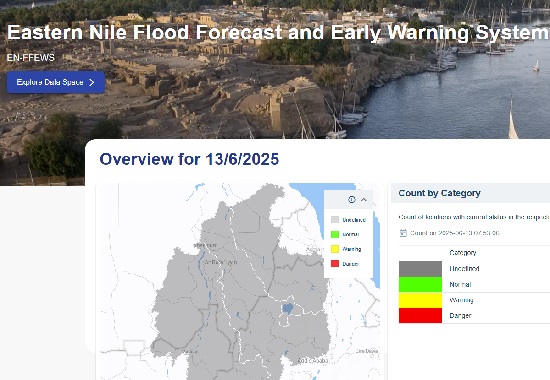
Task: Collapse the map legend with the chevron
Action: [x=364, y=199]
